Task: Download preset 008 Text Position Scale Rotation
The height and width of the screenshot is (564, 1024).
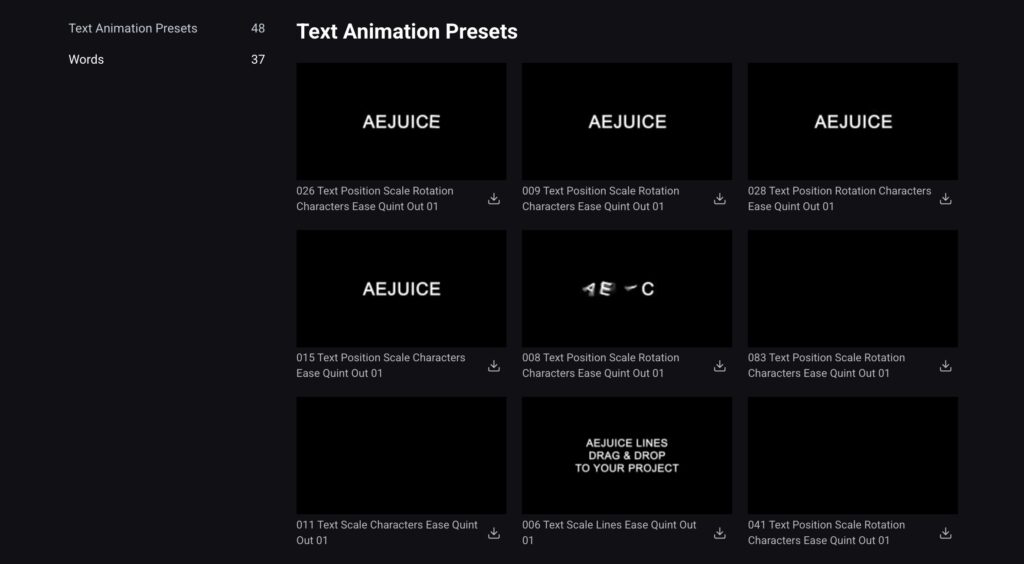Action: 720,366
